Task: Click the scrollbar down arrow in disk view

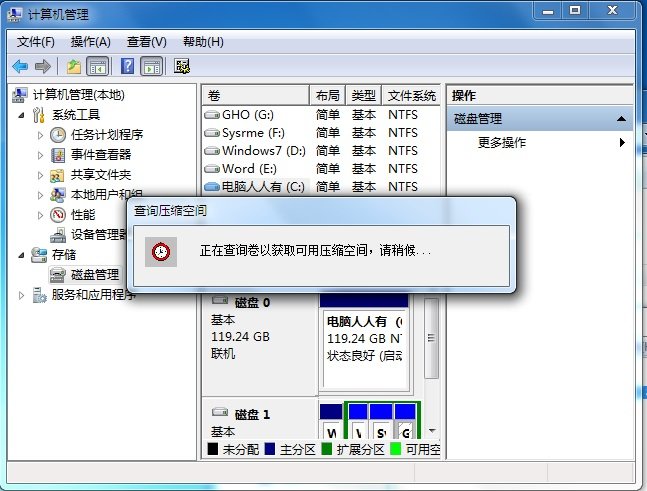Action: tap(432, 431)
